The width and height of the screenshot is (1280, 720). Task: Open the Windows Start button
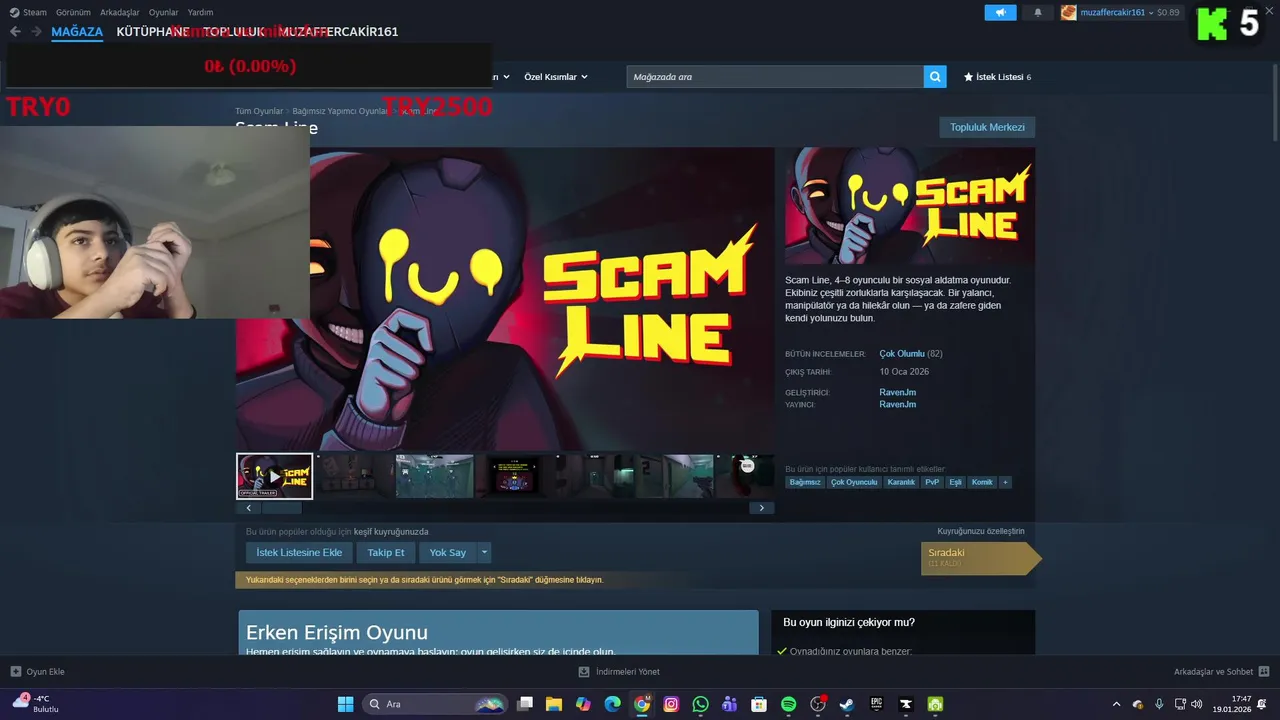coord(345,704)
